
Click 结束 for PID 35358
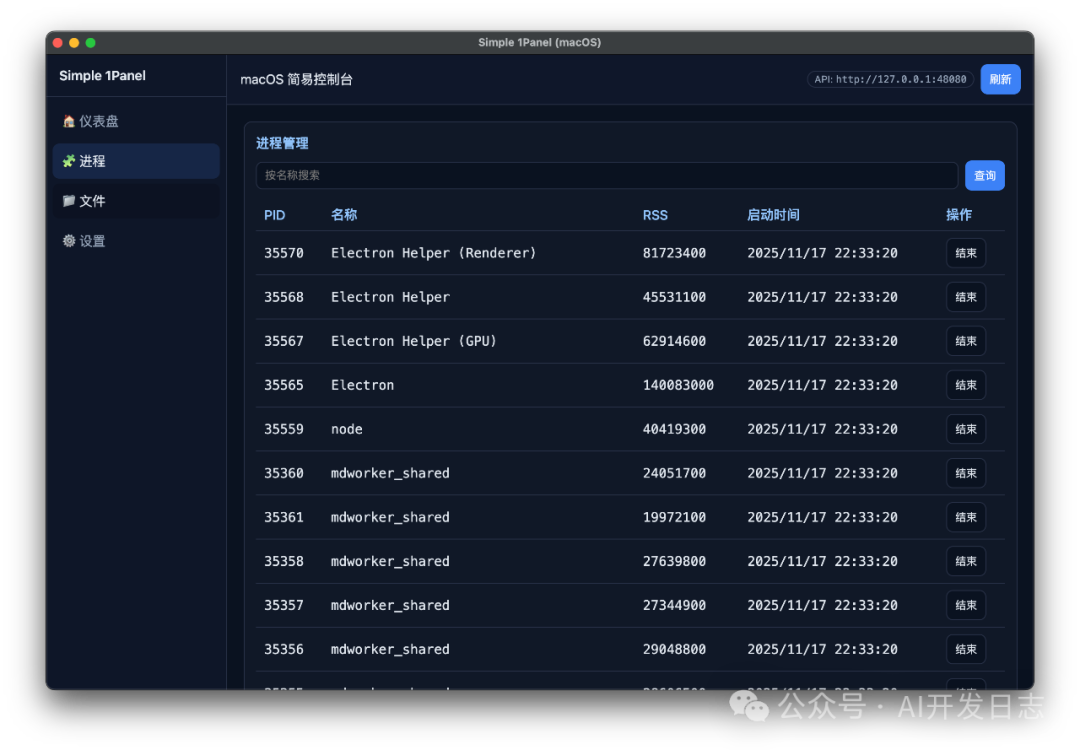pos(966,561)
